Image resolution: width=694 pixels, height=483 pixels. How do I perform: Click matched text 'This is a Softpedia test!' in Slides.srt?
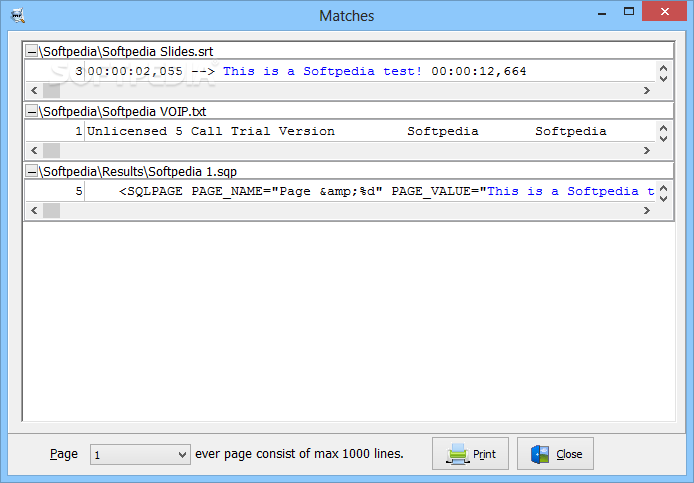(x=323, y=71)
